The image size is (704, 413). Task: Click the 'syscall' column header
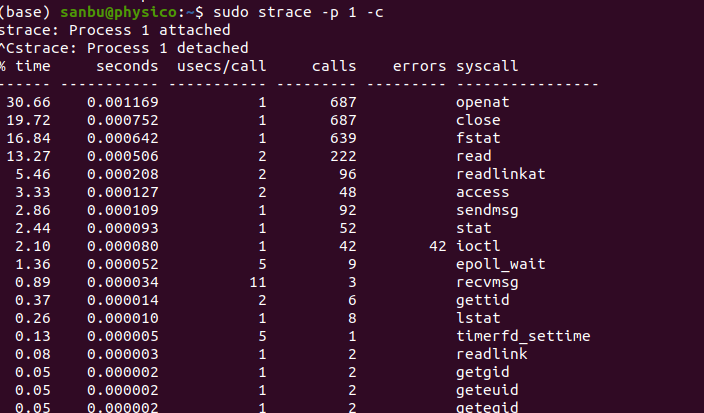pos(487,66)
